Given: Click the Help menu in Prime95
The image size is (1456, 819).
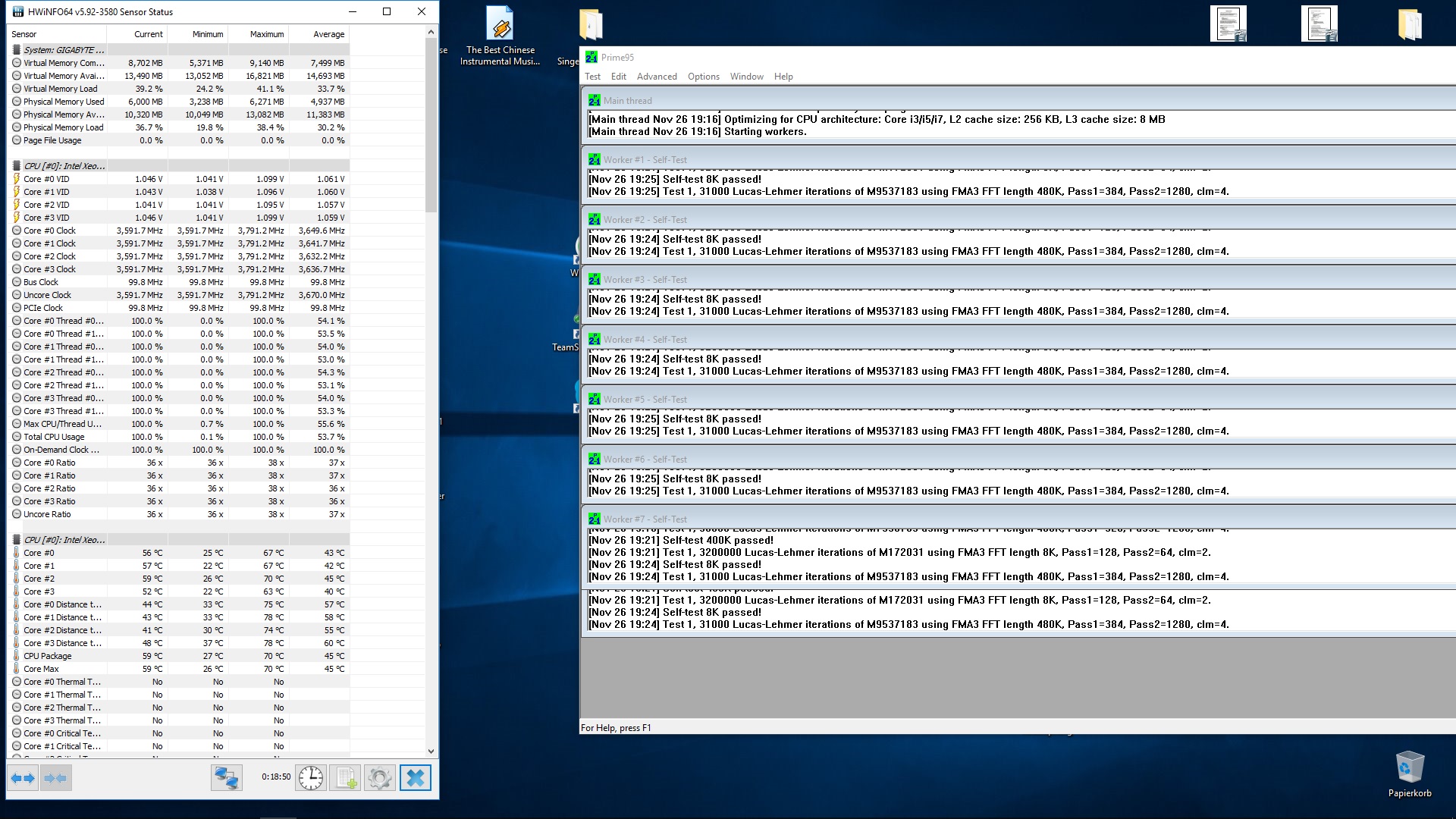Looking at the screenshot, I should [x=783, y=77].
